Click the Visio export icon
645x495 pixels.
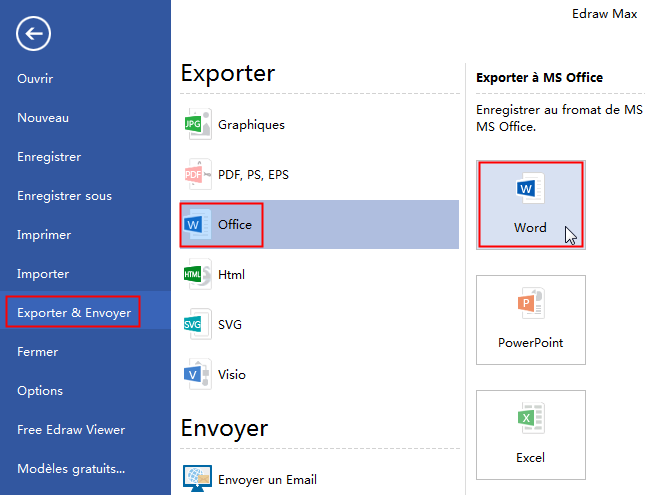194,375
